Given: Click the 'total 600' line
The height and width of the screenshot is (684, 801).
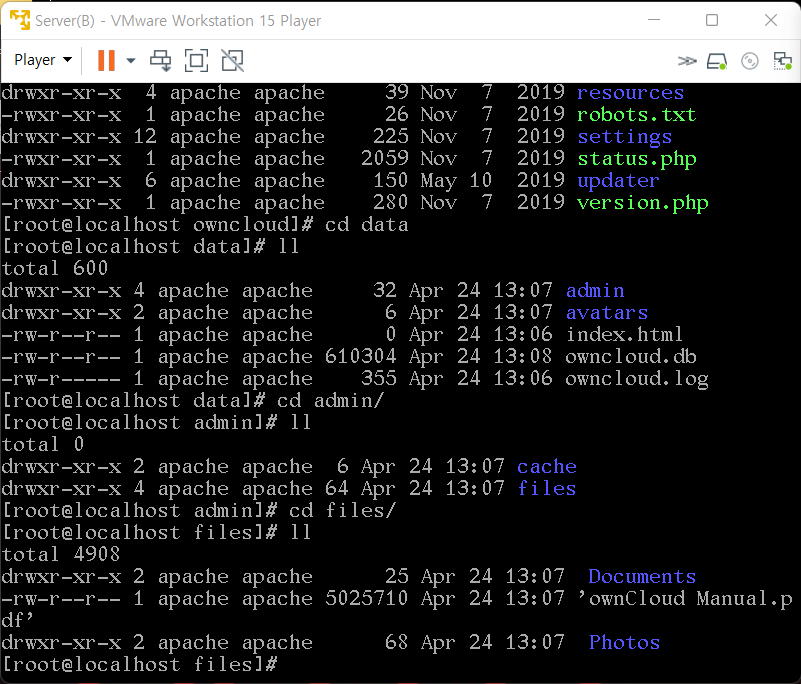Looking at the screenshot, I should coord(55,269).
